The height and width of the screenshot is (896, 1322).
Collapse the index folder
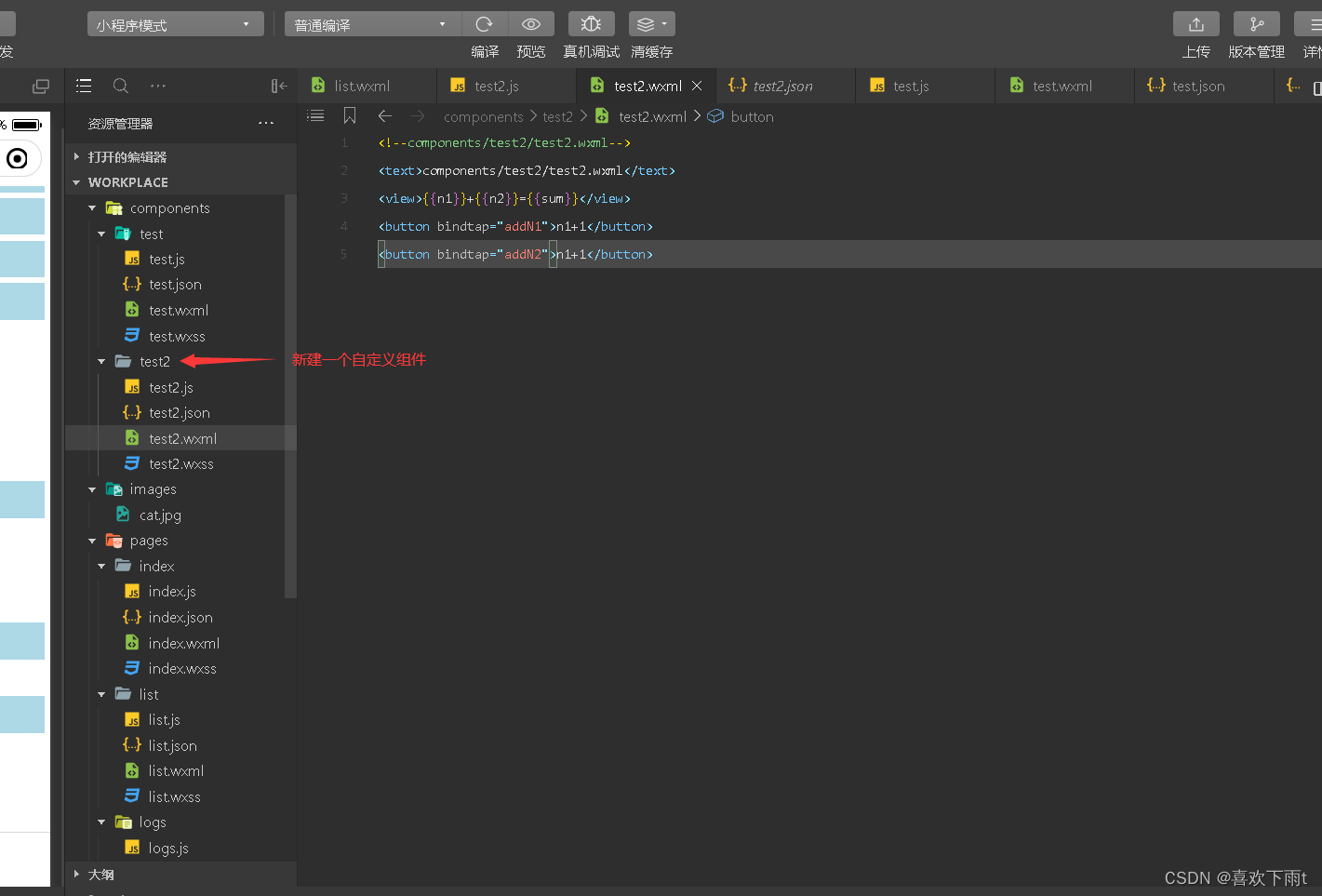pyautogui.click(x=101, y=566)
